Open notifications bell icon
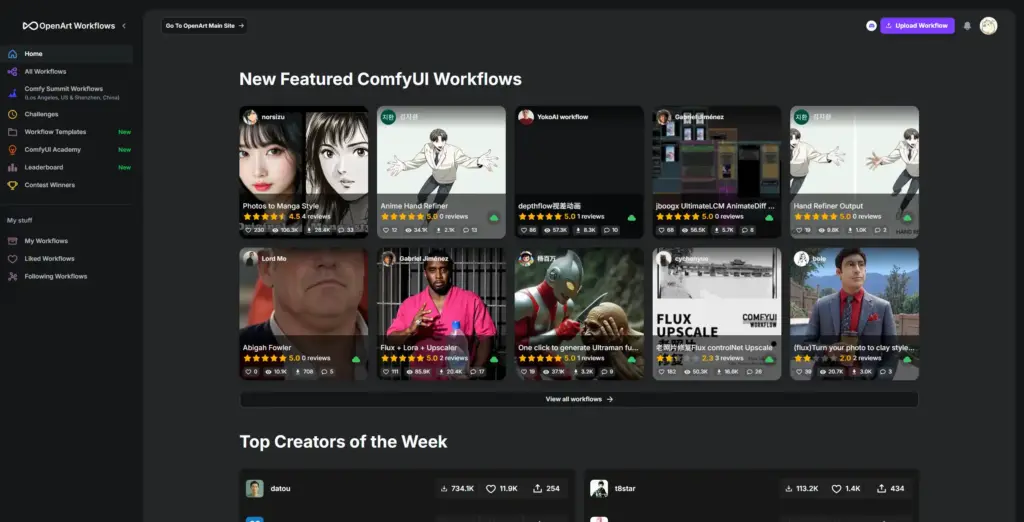The width and height of the screenshot is (1024, 522). coord(967,26)
